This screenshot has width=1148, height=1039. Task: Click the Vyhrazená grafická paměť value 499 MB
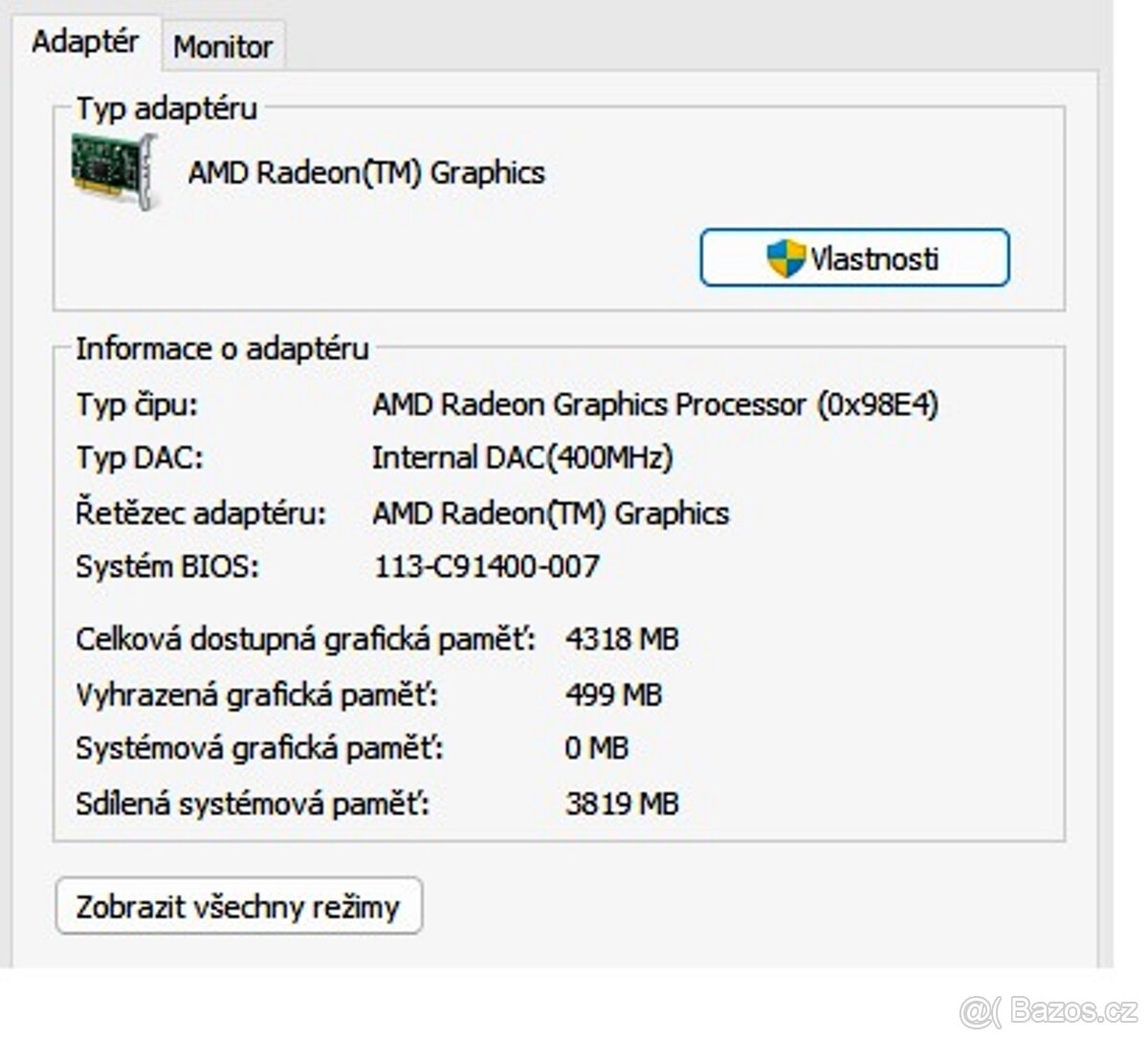[612, 694]
